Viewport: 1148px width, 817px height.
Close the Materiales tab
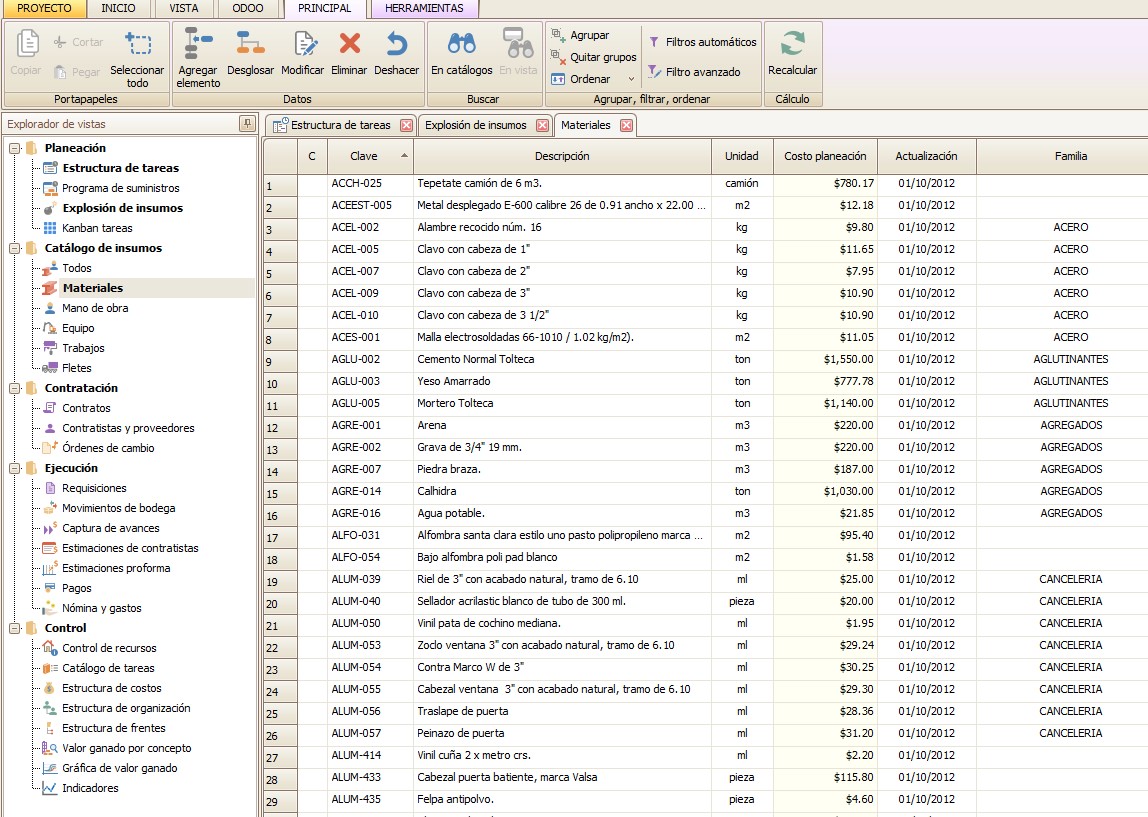(627, 125)
